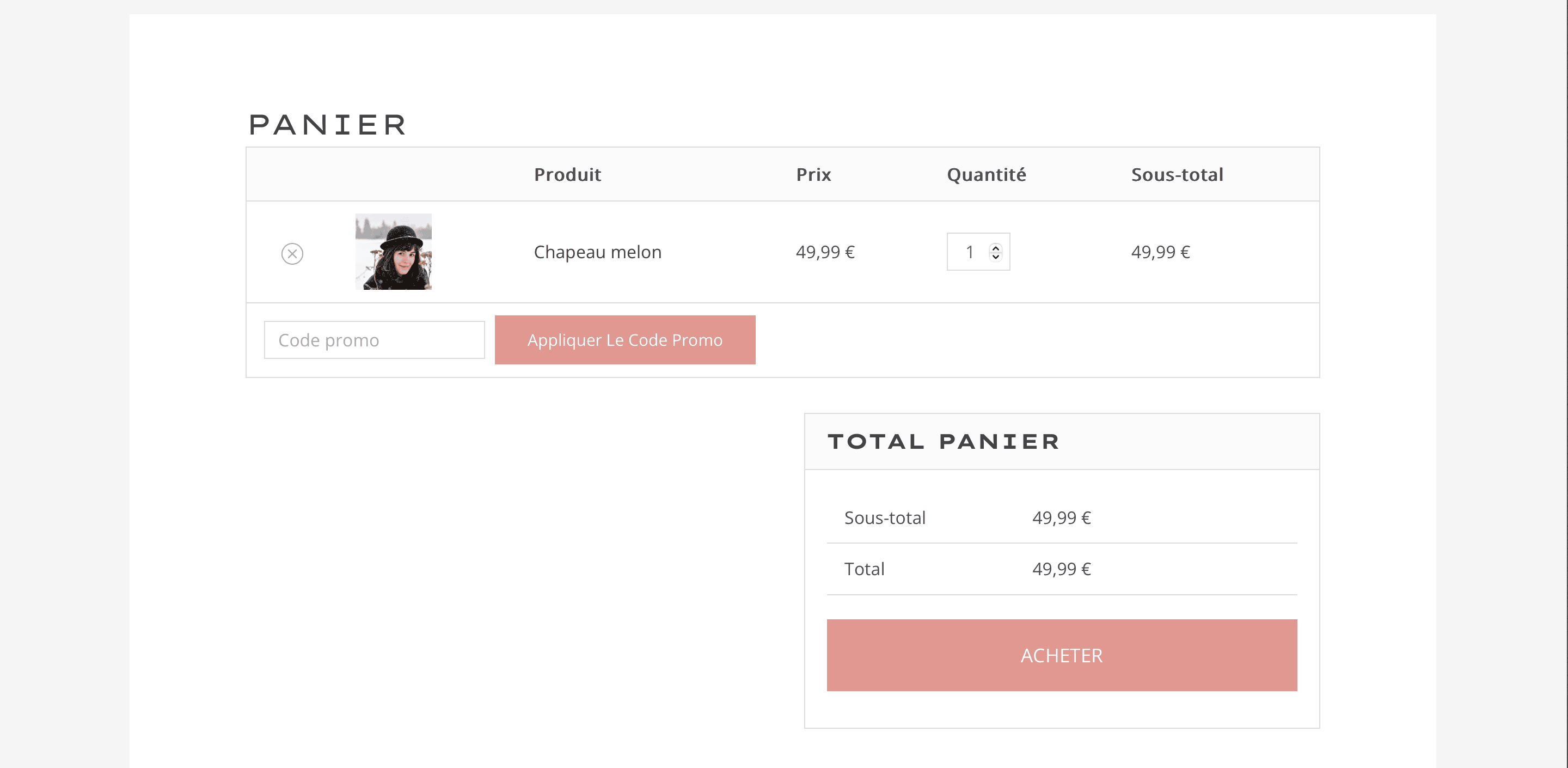Image resolution: width=1568 pixels, height=768 pixels.
Task: Remove Chapeau melon from the cart
Action: pos(292,253)
